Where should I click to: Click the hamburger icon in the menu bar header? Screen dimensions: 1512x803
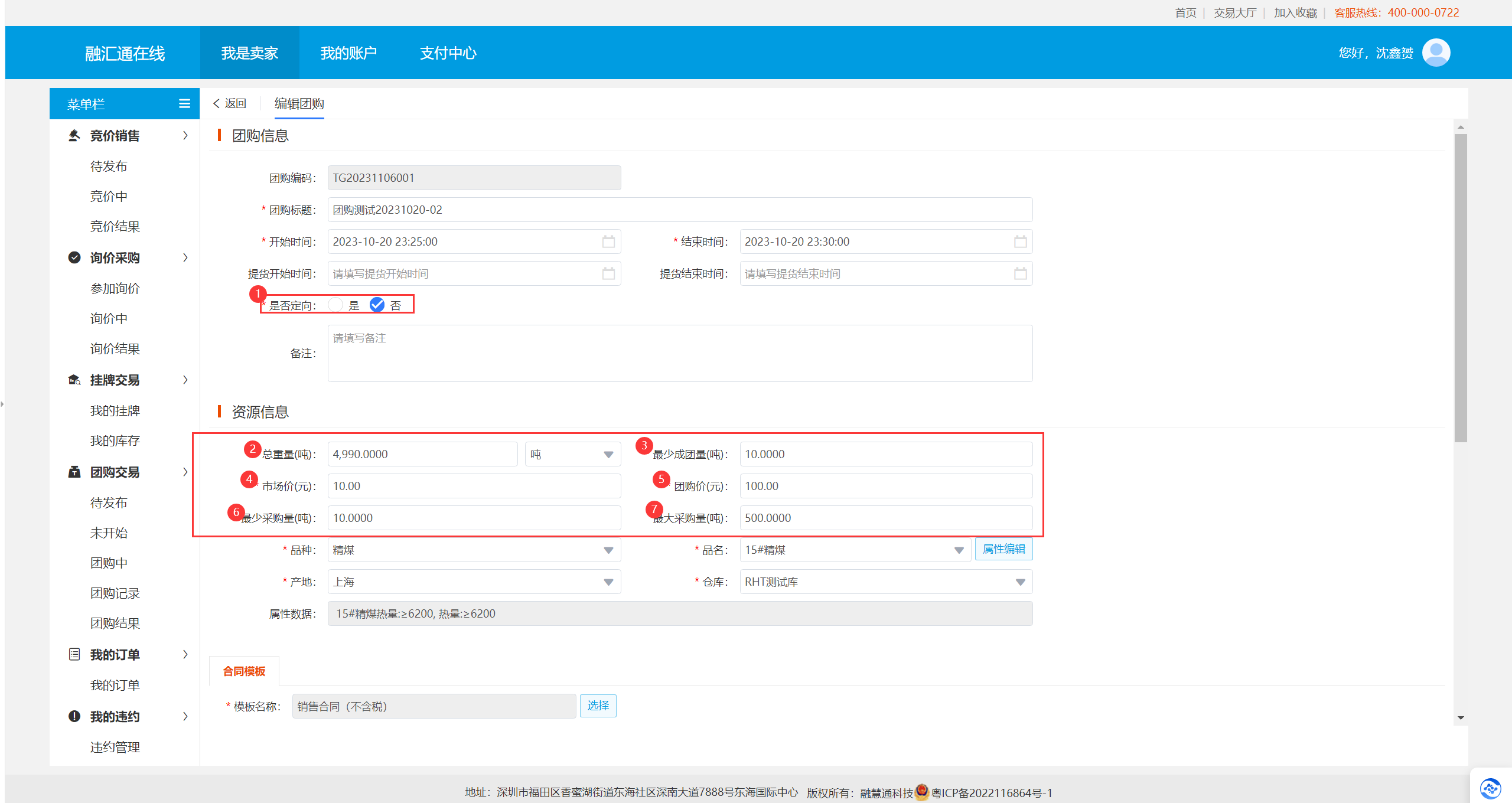(184, 104)
